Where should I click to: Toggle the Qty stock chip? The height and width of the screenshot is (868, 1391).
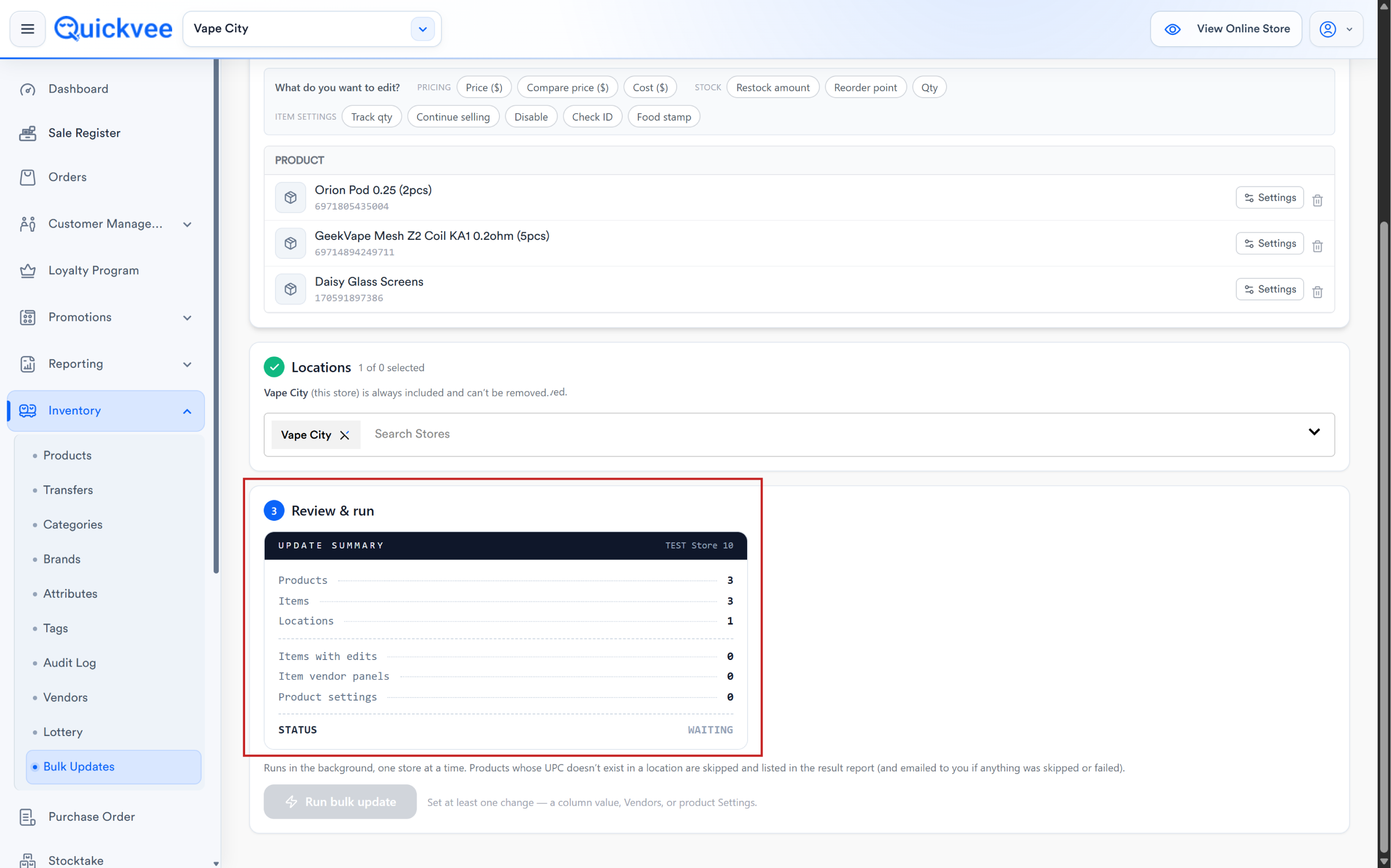pos(929,87)
